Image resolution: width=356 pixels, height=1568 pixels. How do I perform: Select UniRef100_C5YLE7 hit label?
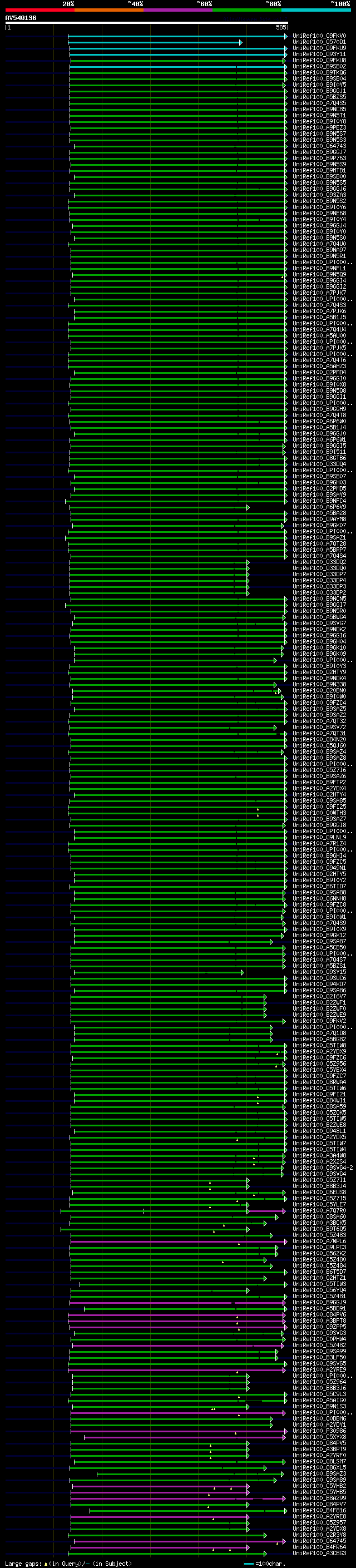(319, 1205)
